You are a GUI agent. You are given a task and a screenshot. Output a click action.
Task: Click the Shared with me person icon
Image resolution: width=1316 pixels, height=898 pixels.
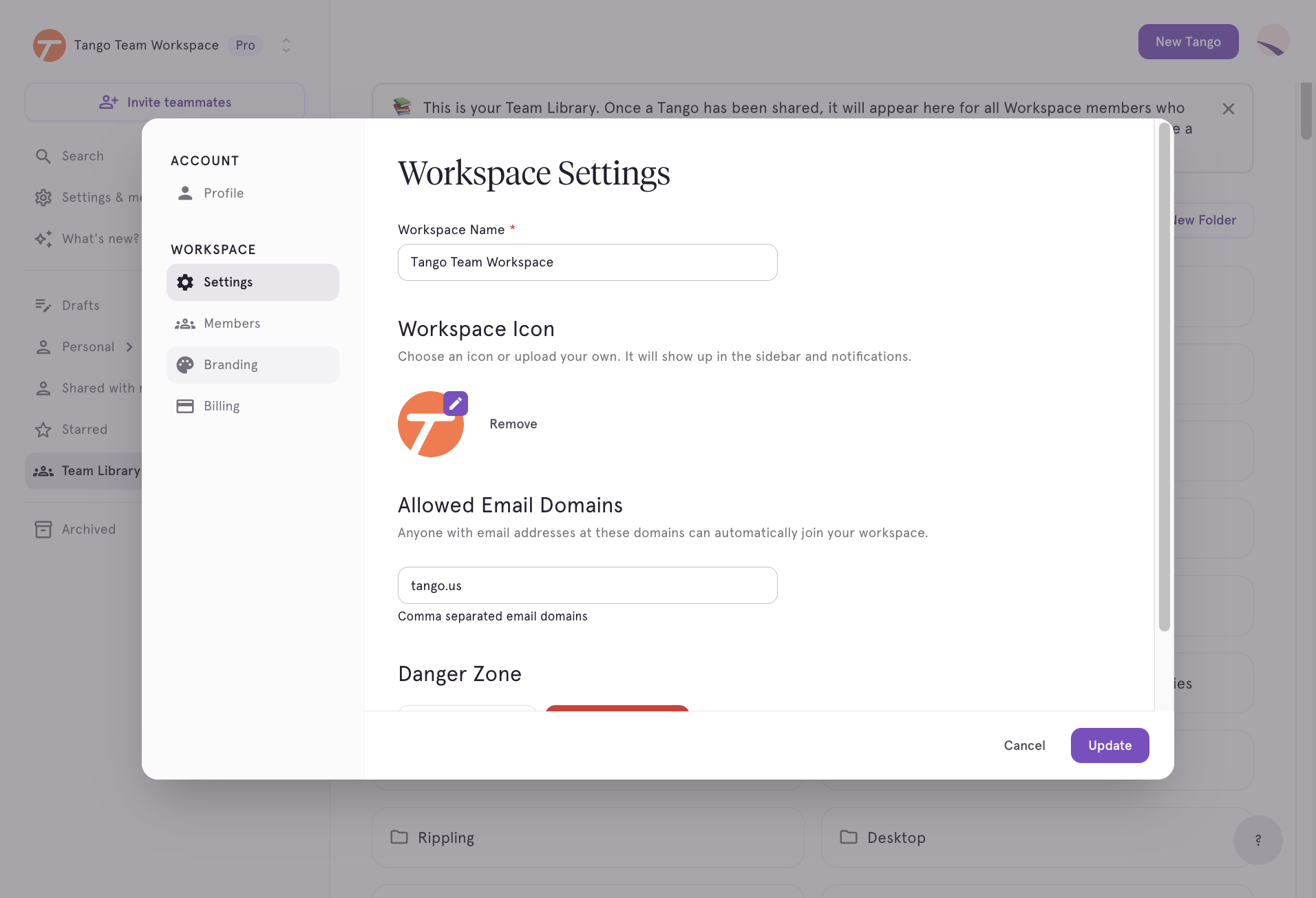pyautogui.click(x=43, y=388)
